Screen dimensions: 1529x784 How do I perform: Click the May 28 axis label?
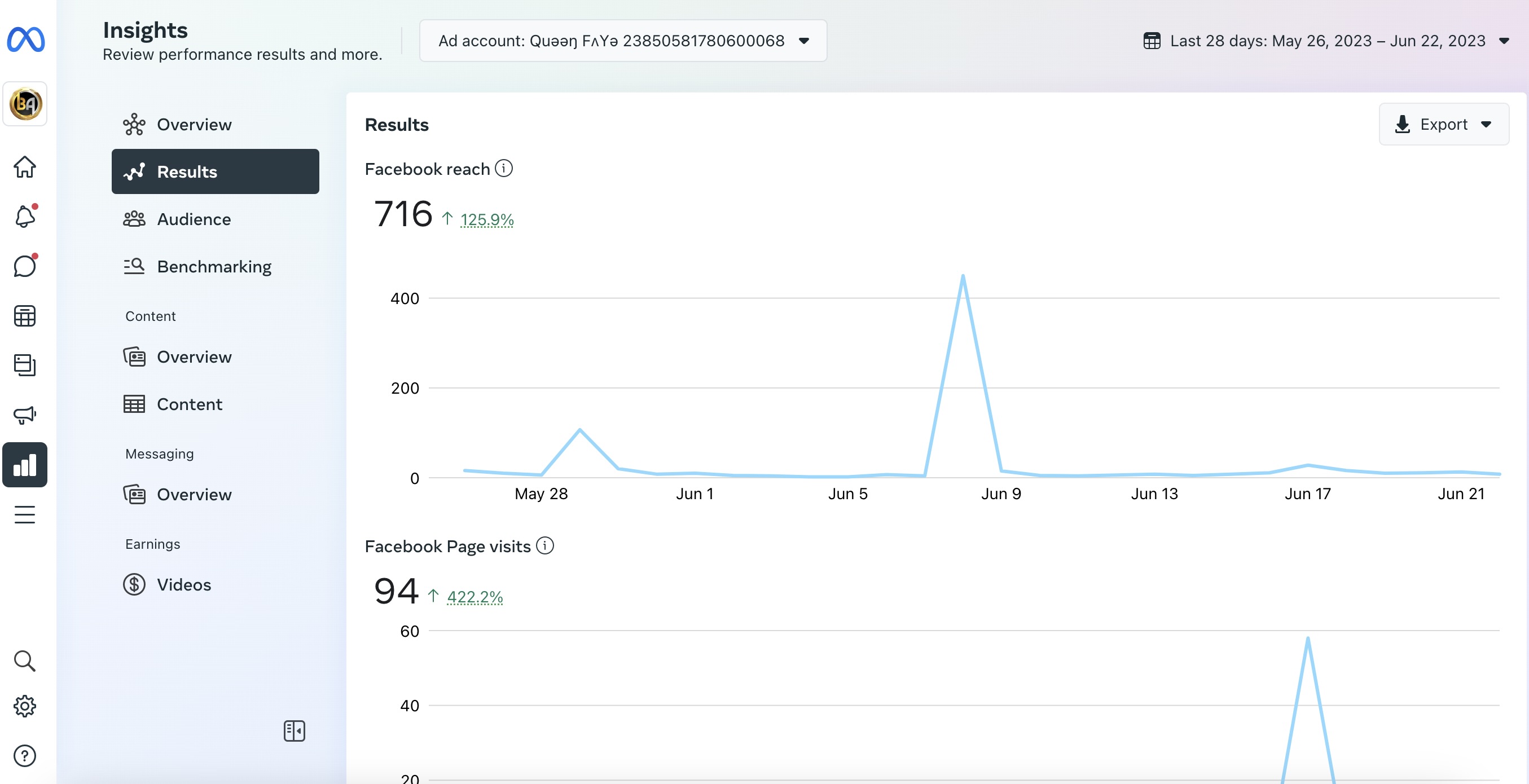(541, 494)
